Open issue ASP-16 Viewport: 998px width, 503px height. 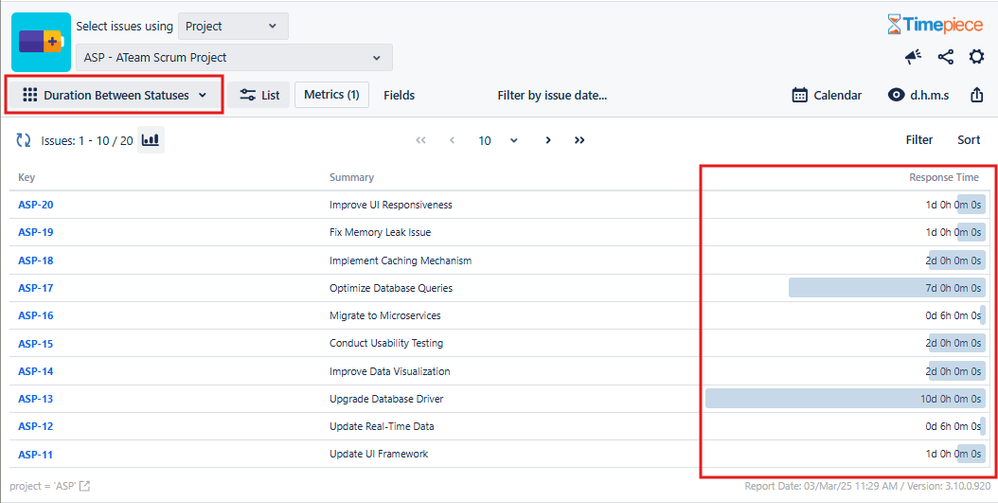36,315
